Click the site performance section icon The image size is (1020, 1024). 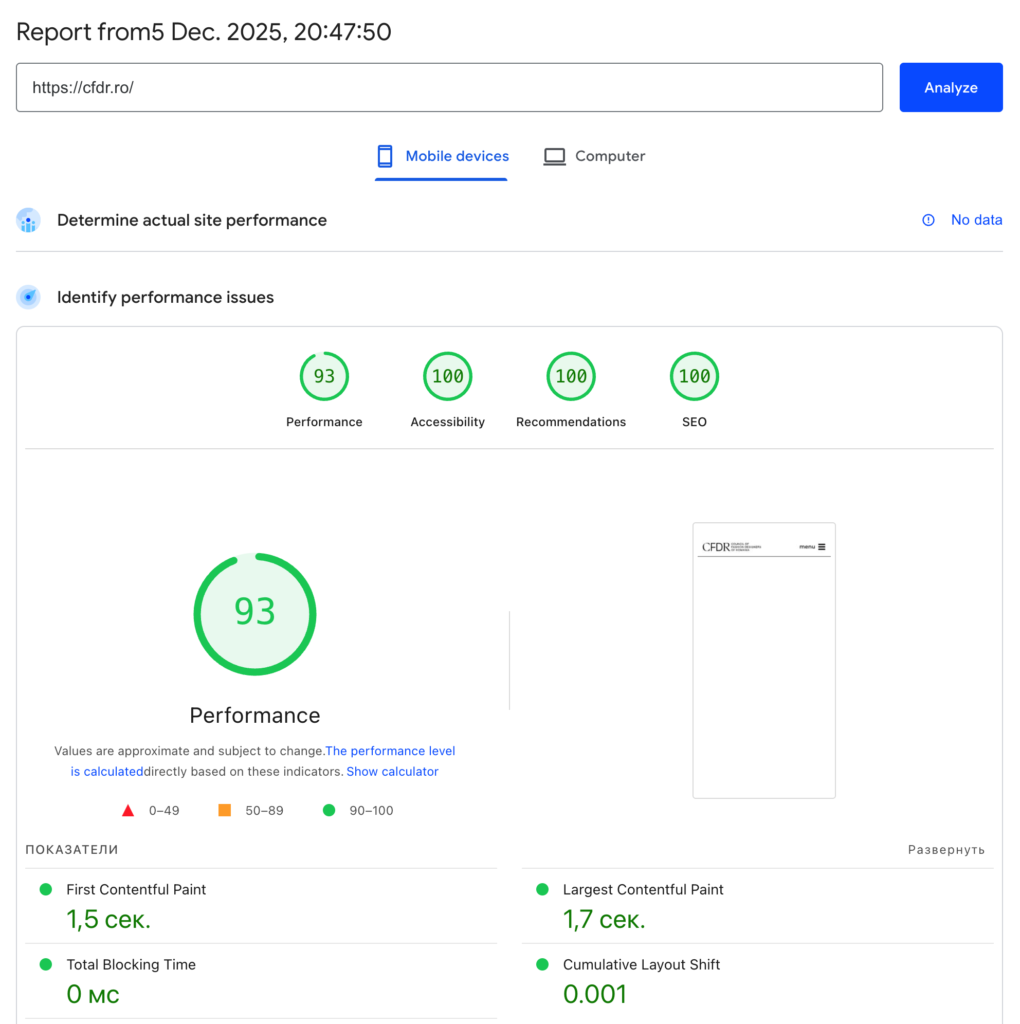(x=29, y=221)
